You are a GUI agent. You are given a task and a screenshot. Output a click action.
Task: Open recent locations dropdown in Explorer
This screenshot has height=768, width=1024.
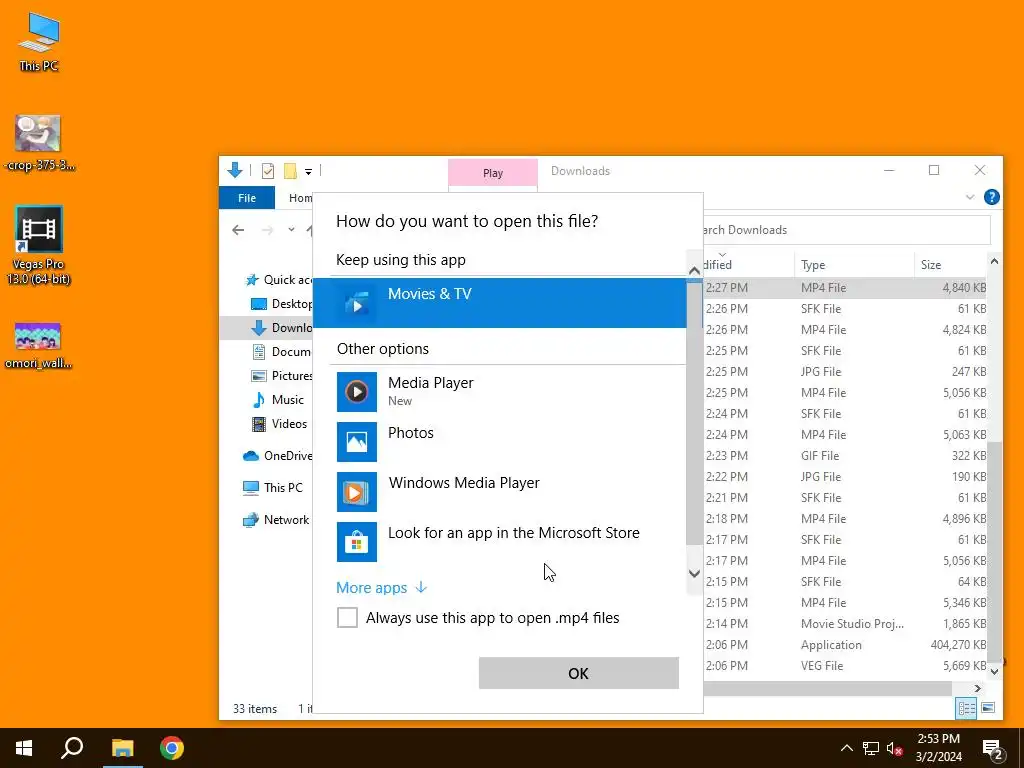click(291, 230)
